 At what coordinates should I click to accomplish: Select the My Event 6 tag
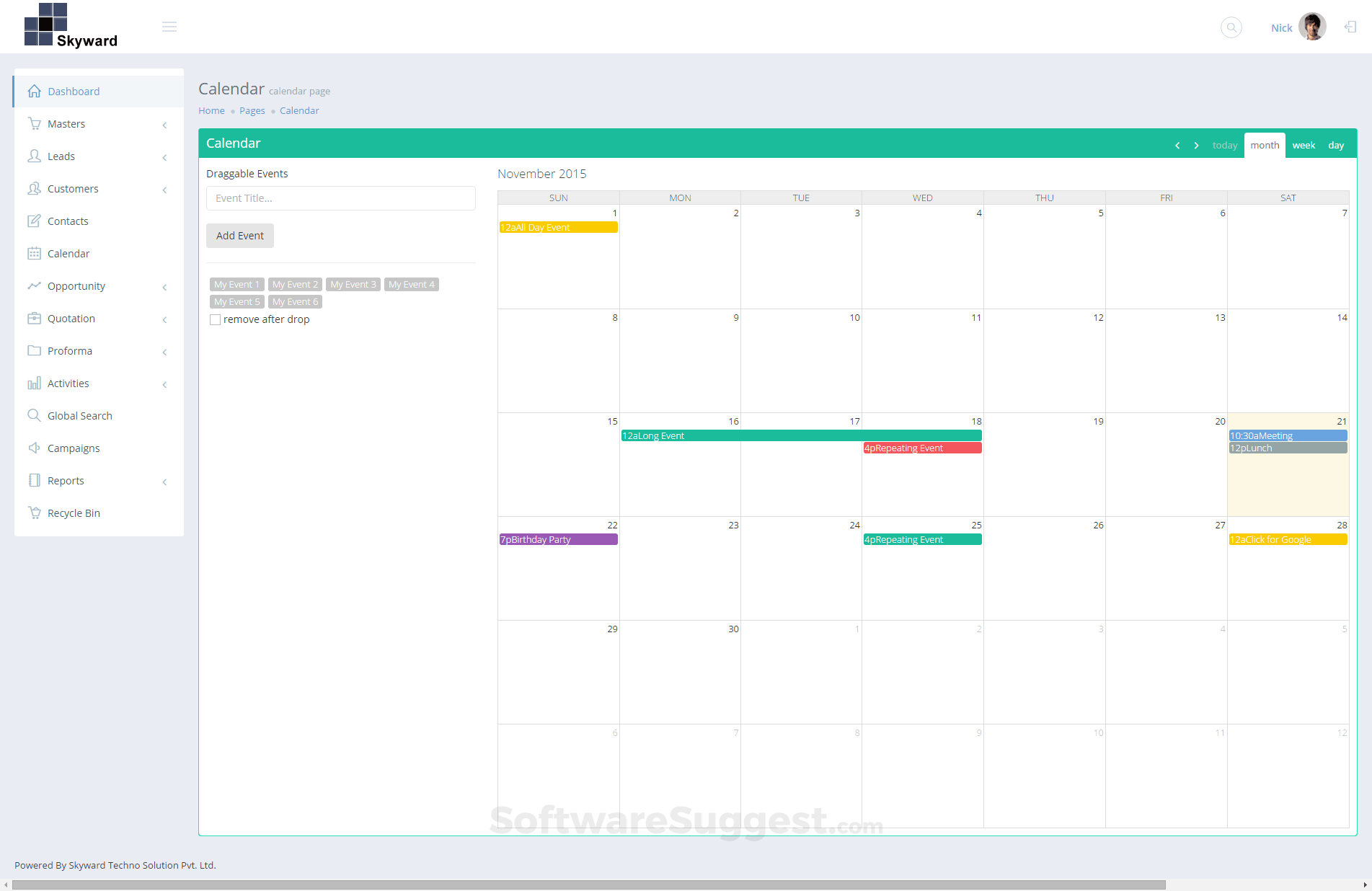(x=295, y=301)
